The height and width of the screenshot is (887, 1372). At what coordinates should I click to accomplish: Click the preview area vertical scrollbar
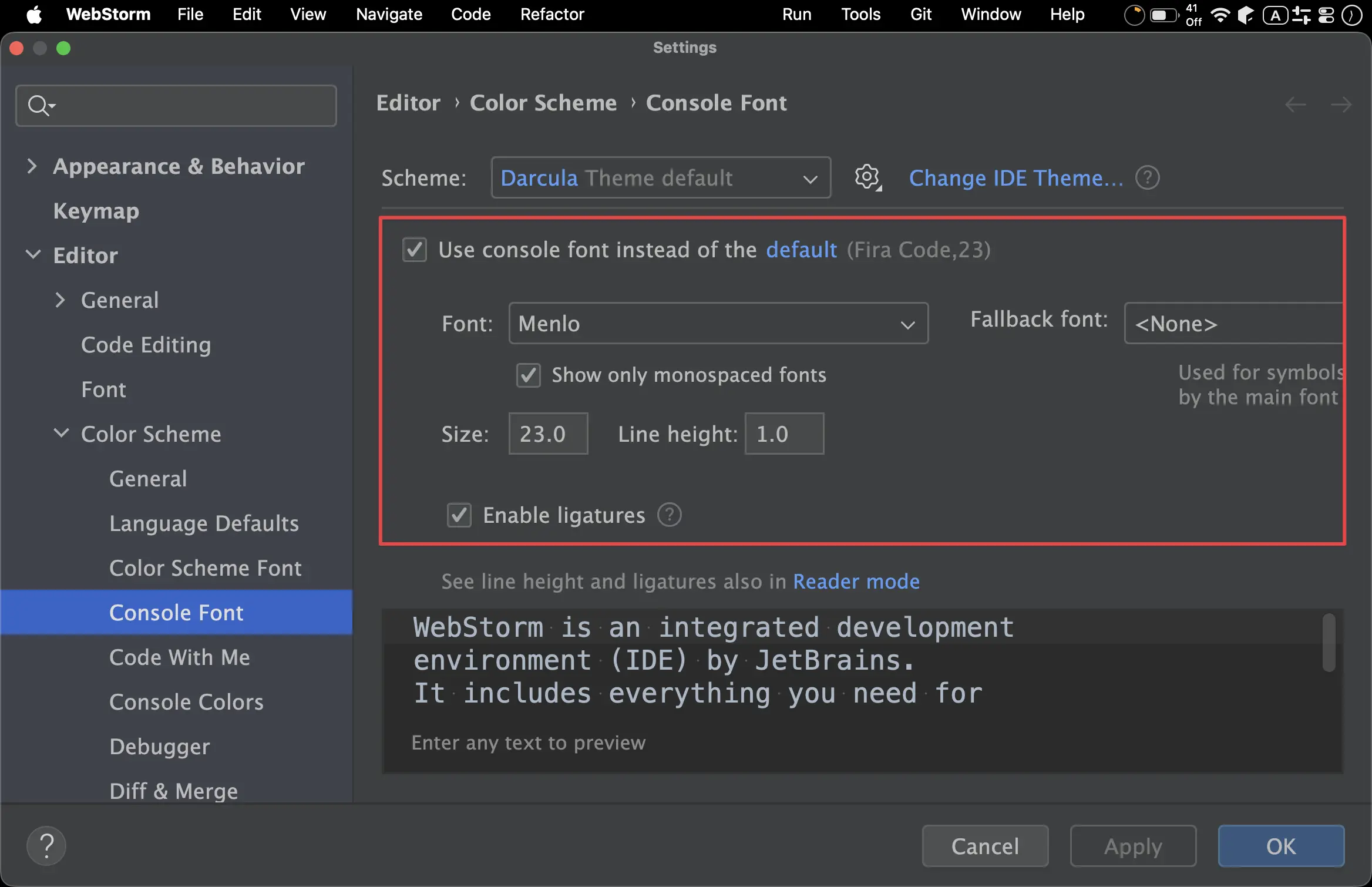(x=1329, y=643)
